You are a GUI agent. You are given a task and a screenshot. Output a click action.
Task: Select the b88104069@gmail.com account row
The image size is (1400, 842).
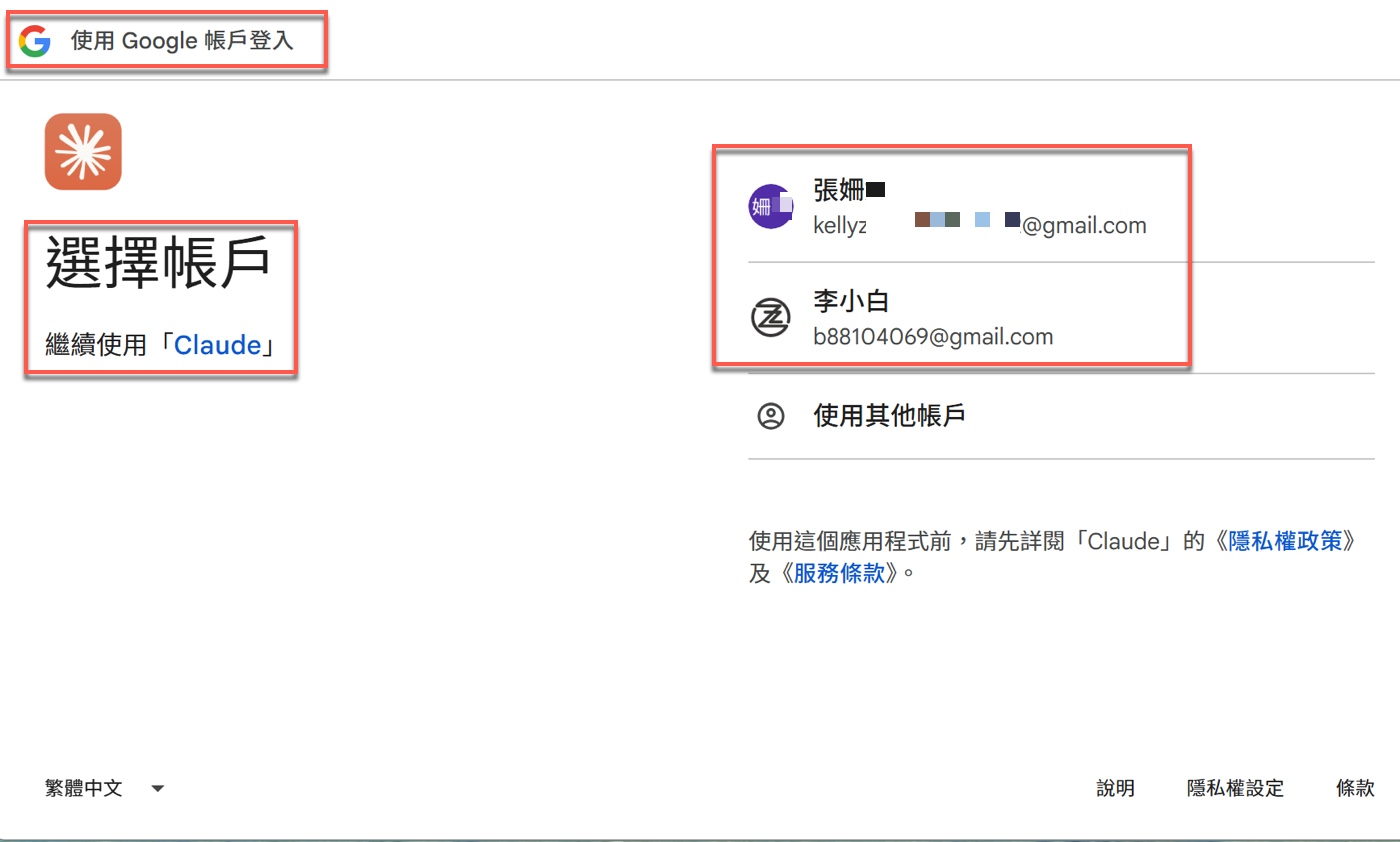point(960,317)
